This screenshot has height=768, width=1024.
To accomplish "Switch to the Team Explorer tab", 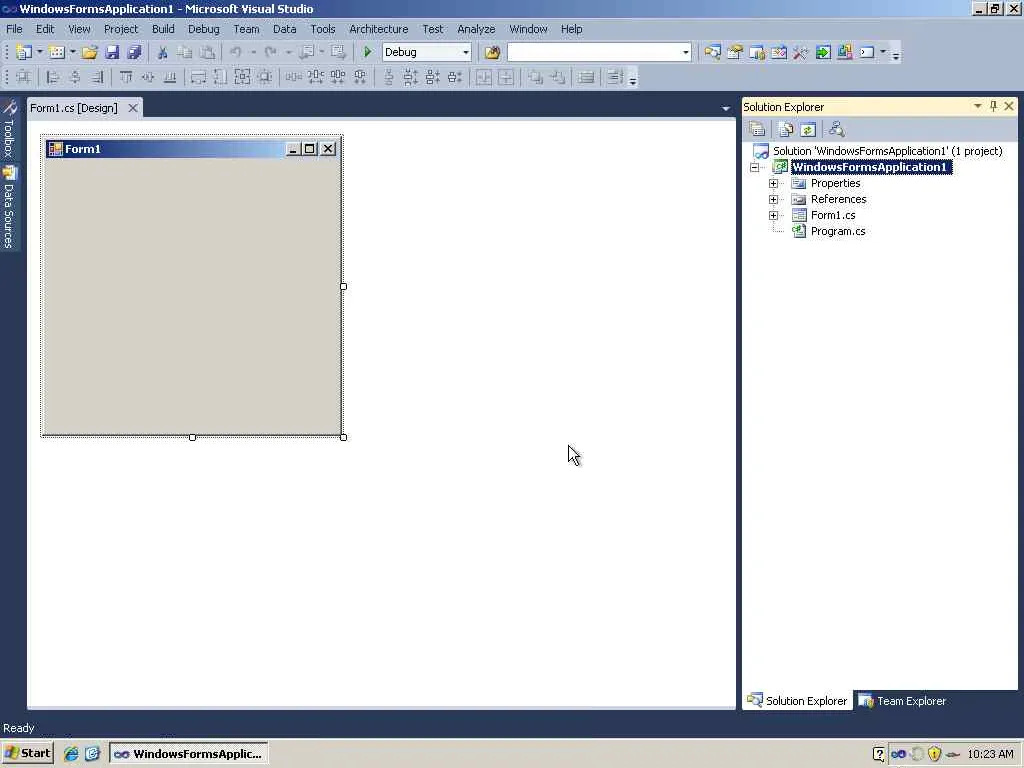I will [903, 701].
